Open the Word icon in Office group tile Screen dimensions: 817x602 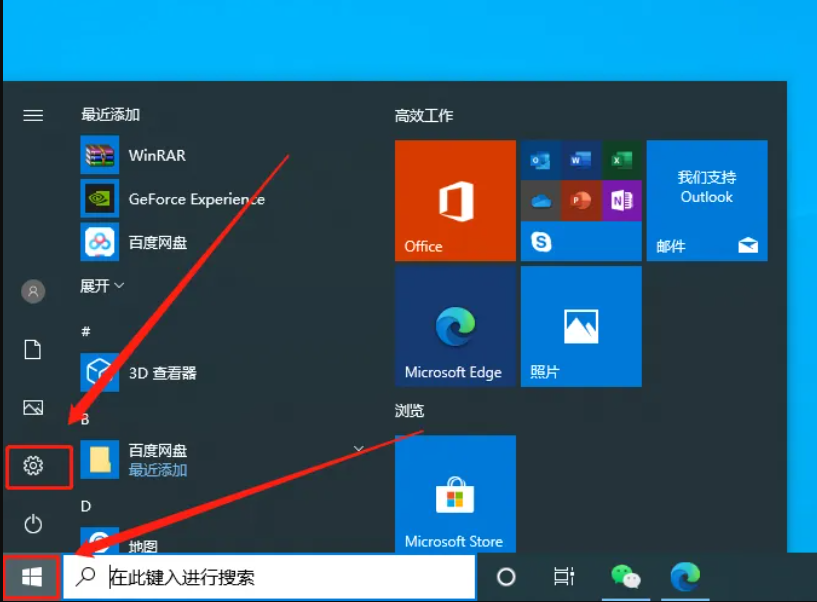point(581,161)
